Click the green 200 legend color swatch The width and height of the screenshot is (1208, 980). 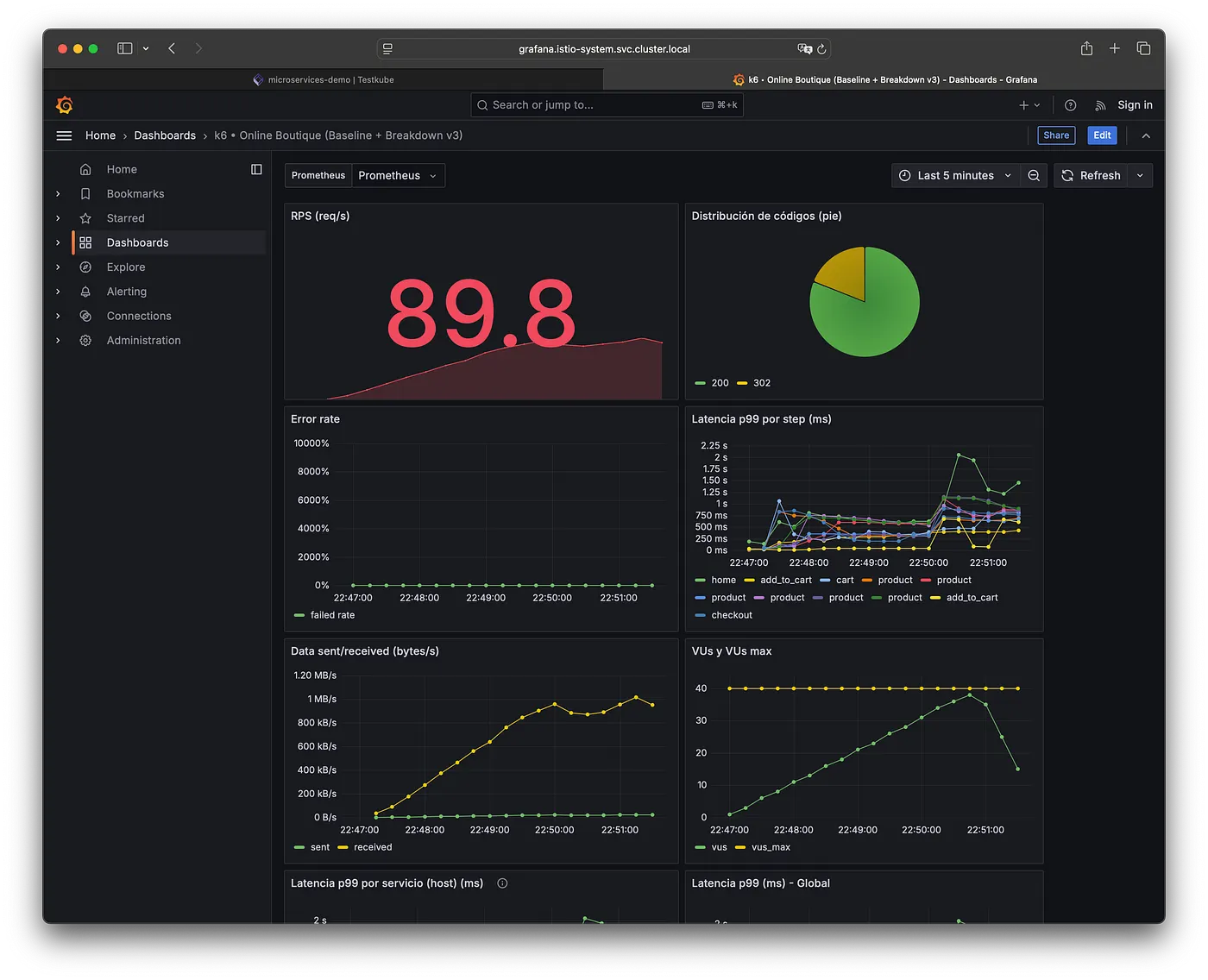[x=700, y=383]
